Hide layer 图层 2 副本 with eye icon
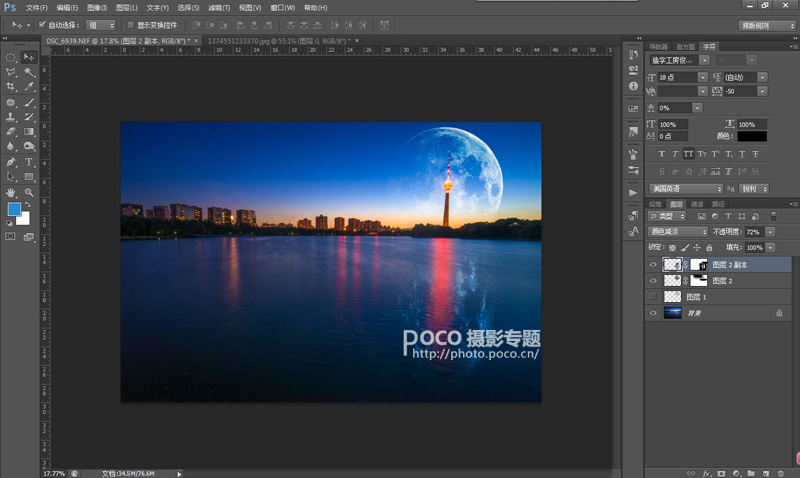 point(653,265)
